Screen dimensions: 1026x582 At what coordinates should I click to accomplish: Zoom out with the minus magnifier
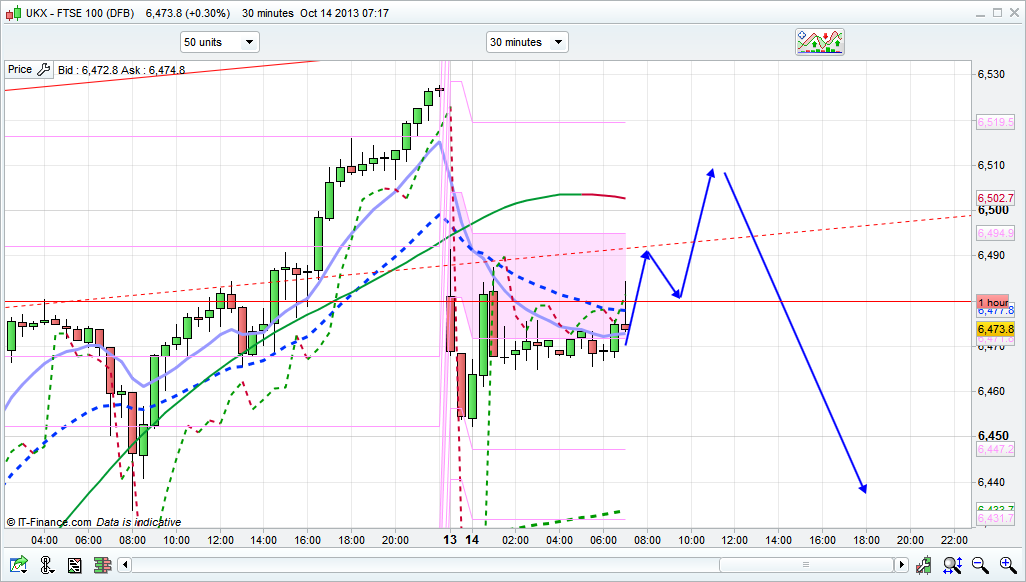tap(980, 566)
